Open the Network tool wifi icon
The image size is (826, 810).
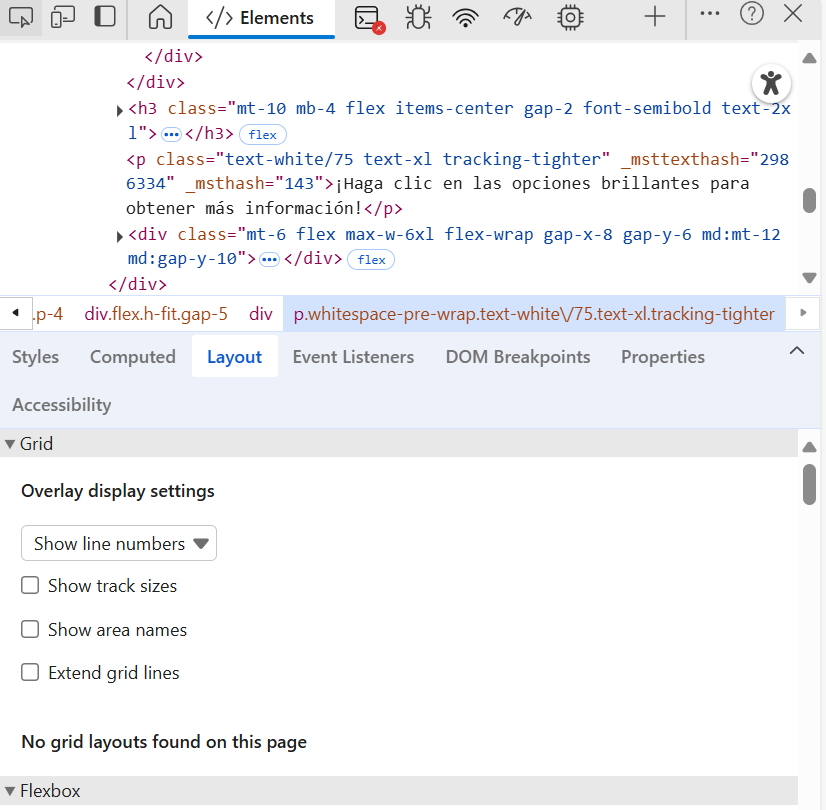click(x=466, y=18)
